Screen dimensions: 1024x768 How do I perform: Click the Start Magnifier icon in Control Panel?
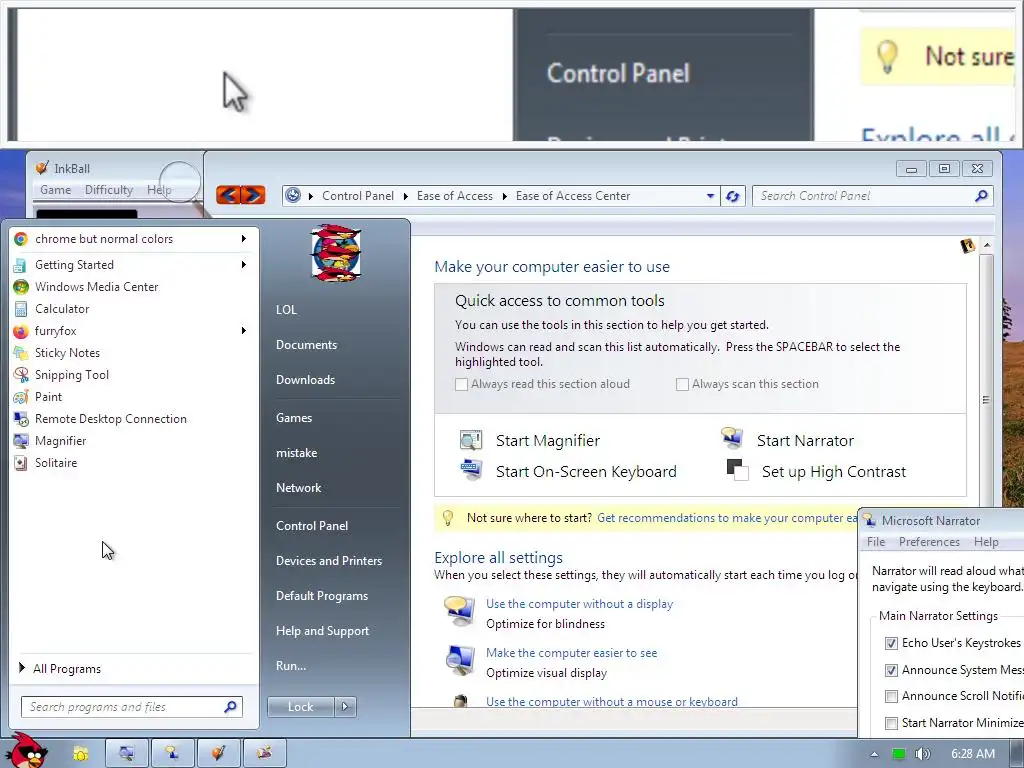pyautogui.click(x=471, y=441)
